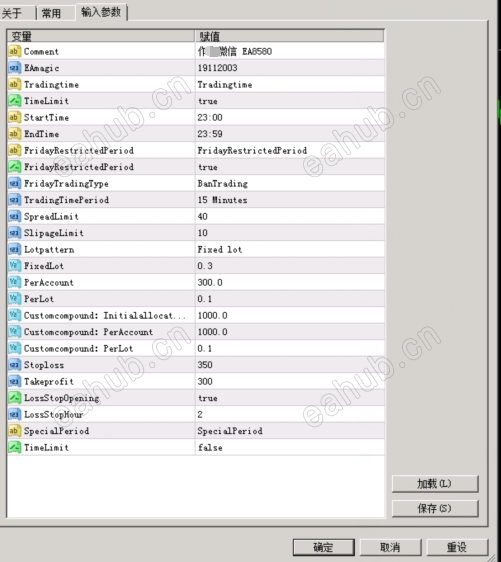This screenshot has height=562, width=501.
Task: Select the Fixed lot value of Lotpattern
Action: pos(220,249)
